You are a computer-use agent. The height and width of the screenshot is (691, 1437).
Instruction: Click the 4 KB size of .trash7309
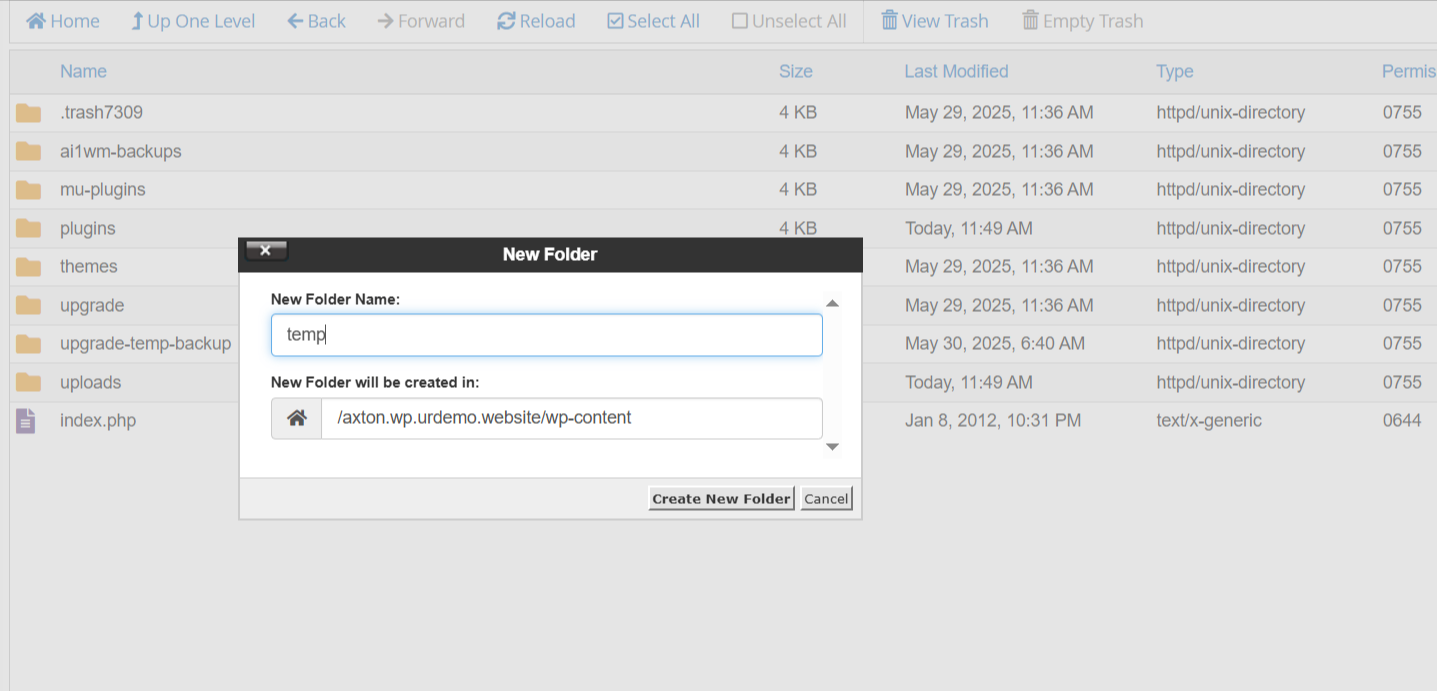(x=798, y=112)
